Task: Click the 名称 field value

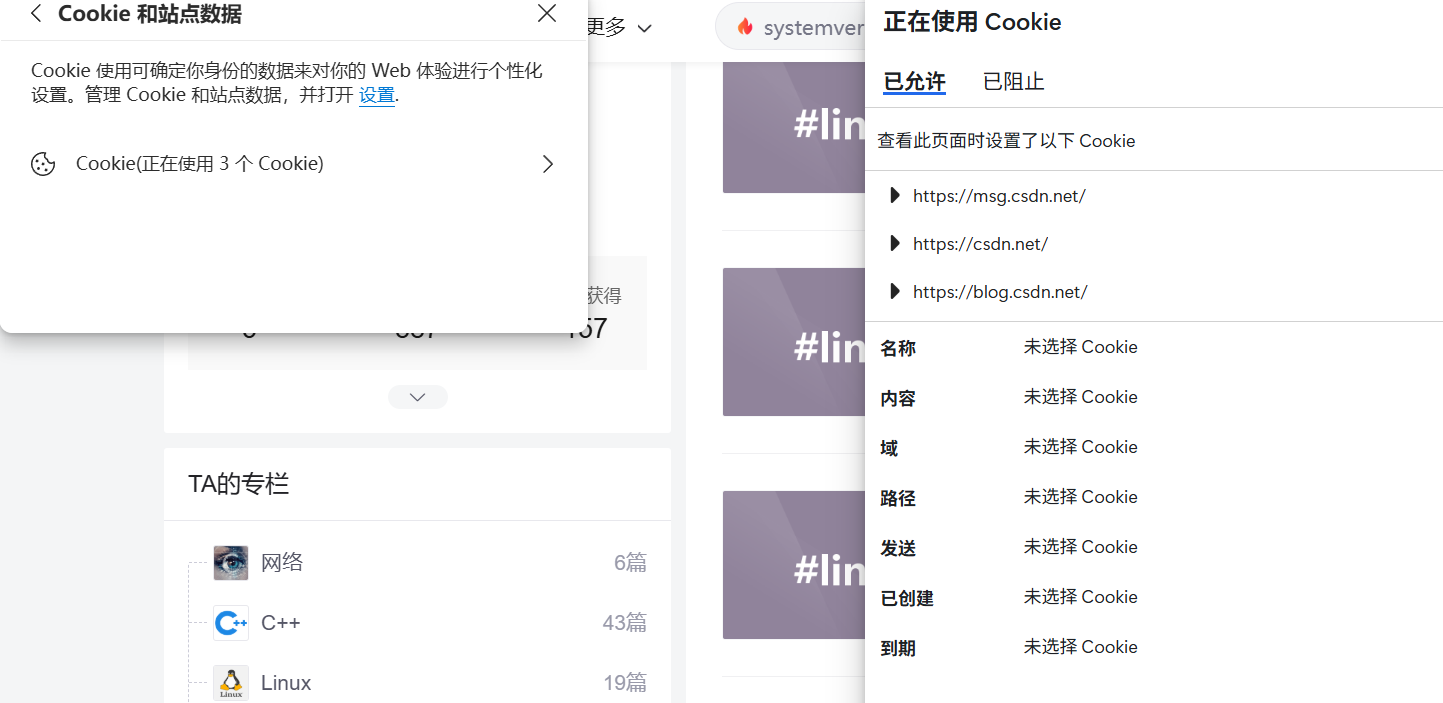Action: pos(1080,347)
